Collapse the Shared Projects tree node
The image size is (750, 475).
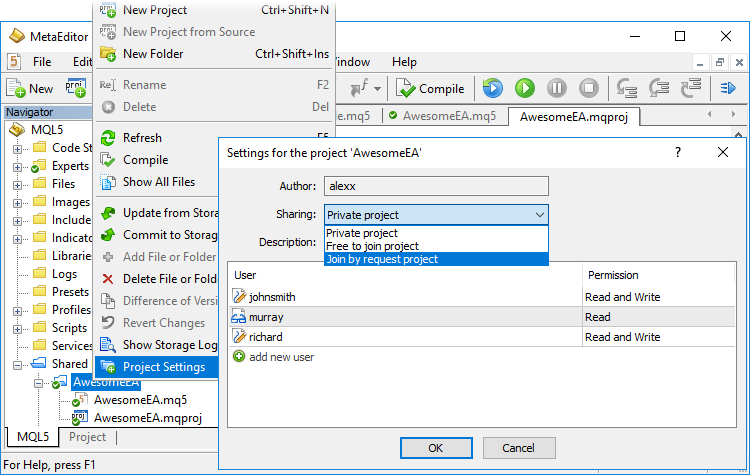pyautogui.click(x=18, y=364)
